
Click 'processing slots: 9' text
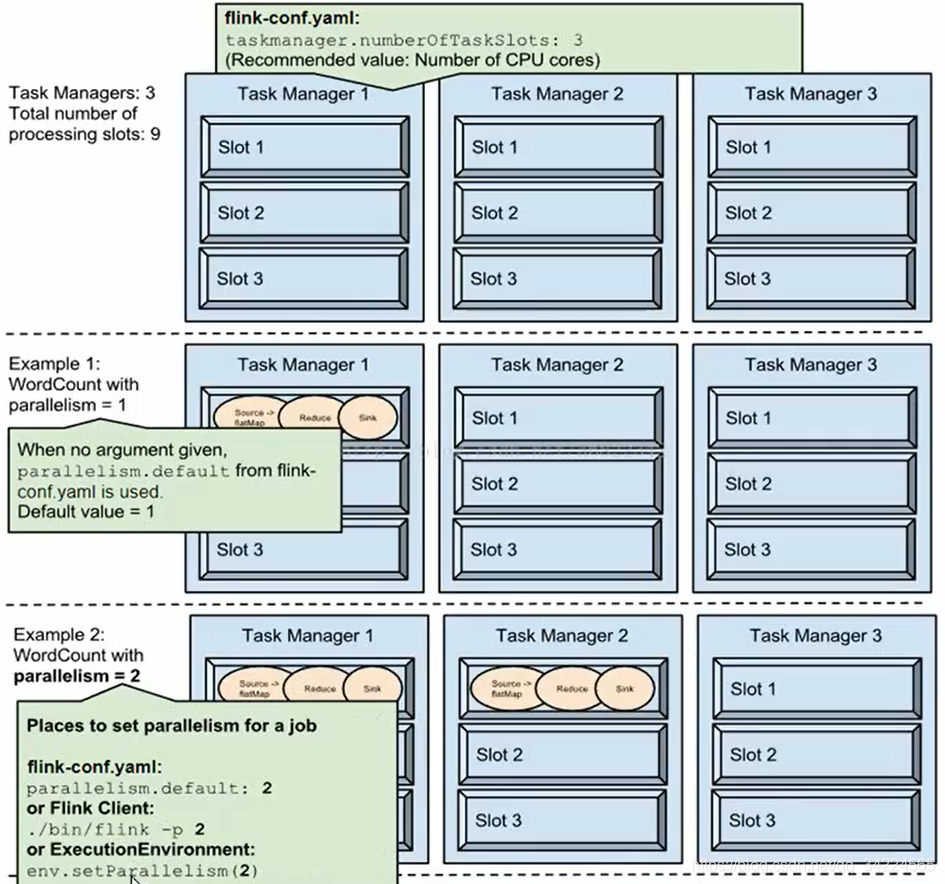[84, 134]
